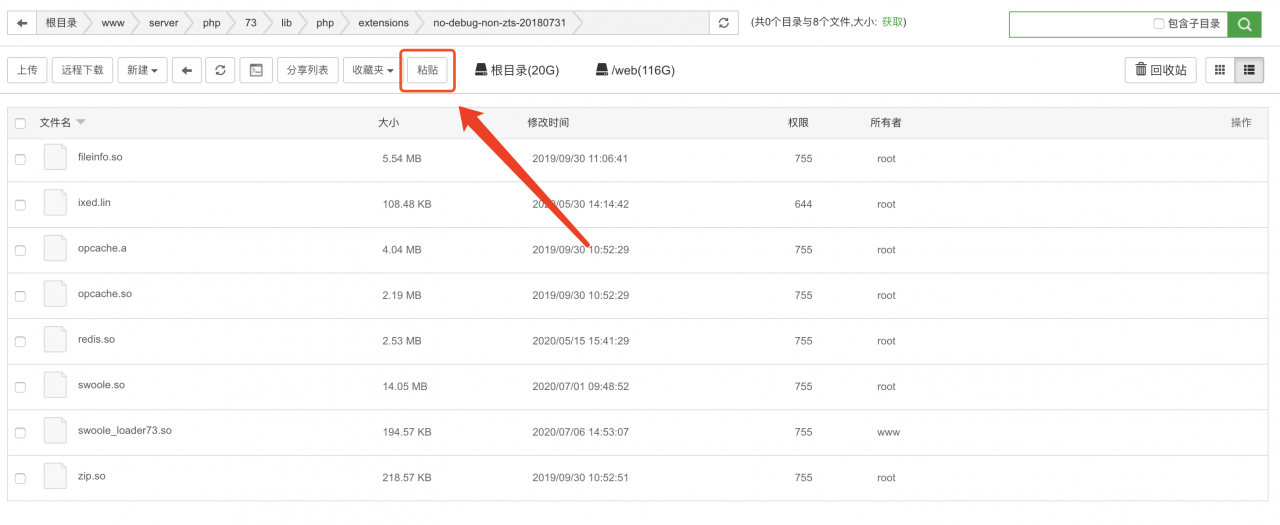Open the 根目录(20G) disk

point(516,70)
